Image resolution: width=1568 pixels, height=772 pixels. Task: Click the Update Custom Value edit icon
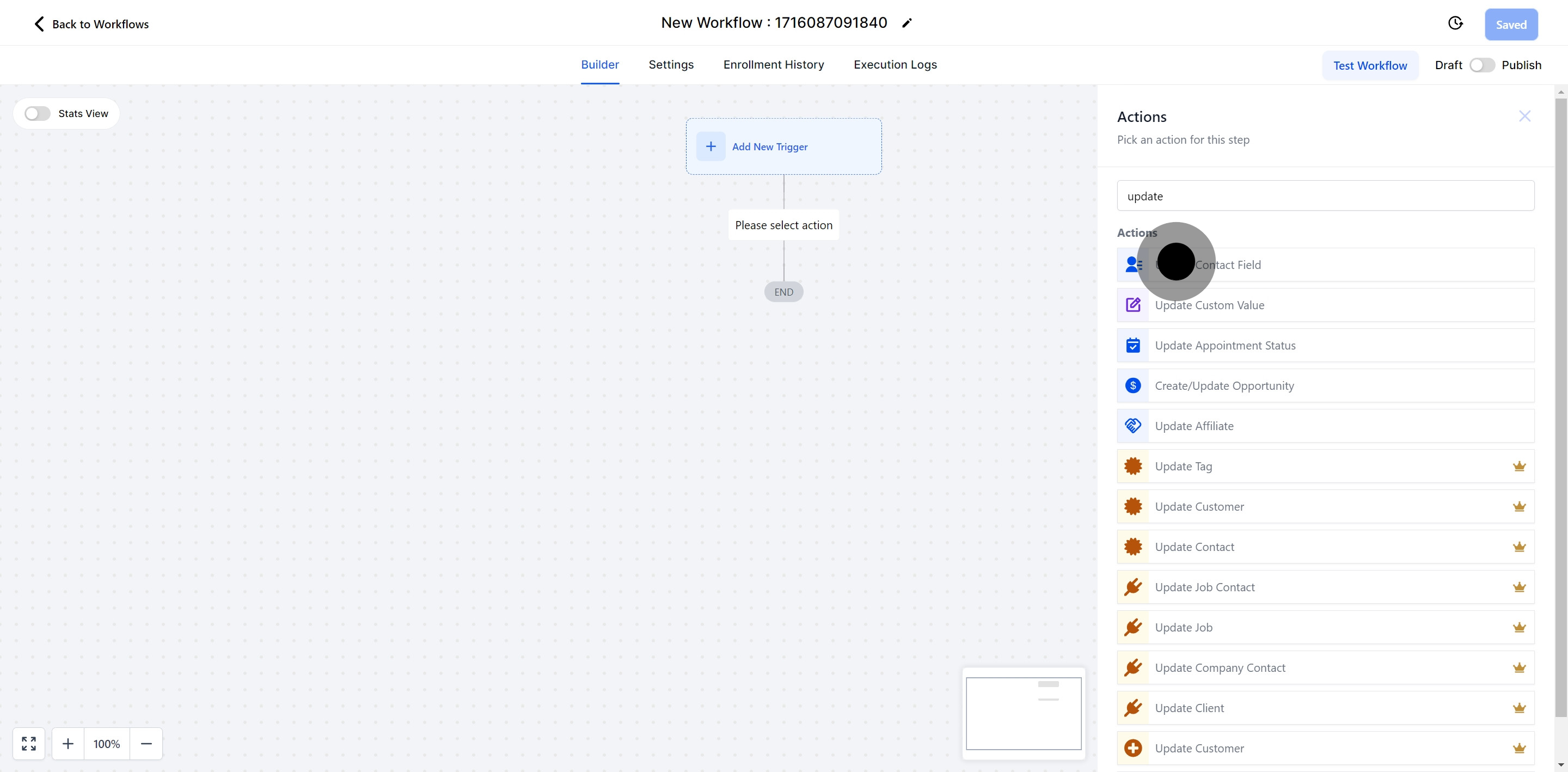(x=1133, y=305)
